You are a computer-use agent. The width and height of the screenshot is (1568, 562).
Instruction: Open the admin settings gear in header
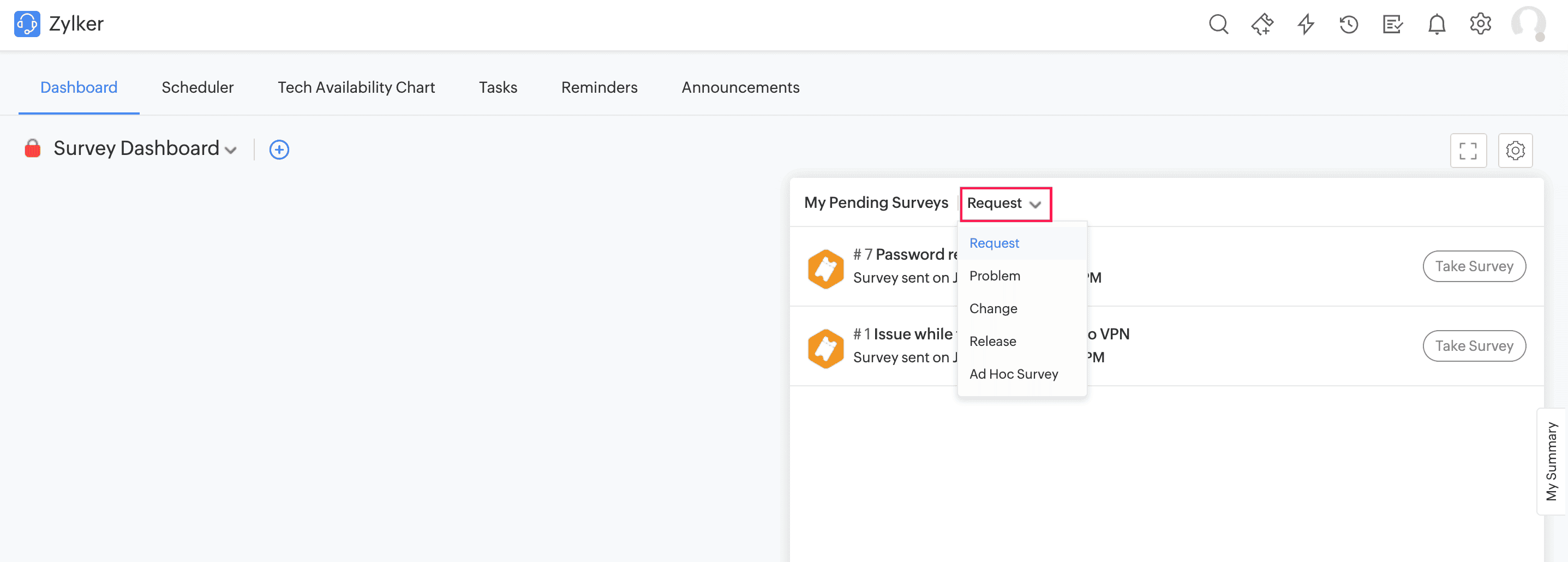1480,25
